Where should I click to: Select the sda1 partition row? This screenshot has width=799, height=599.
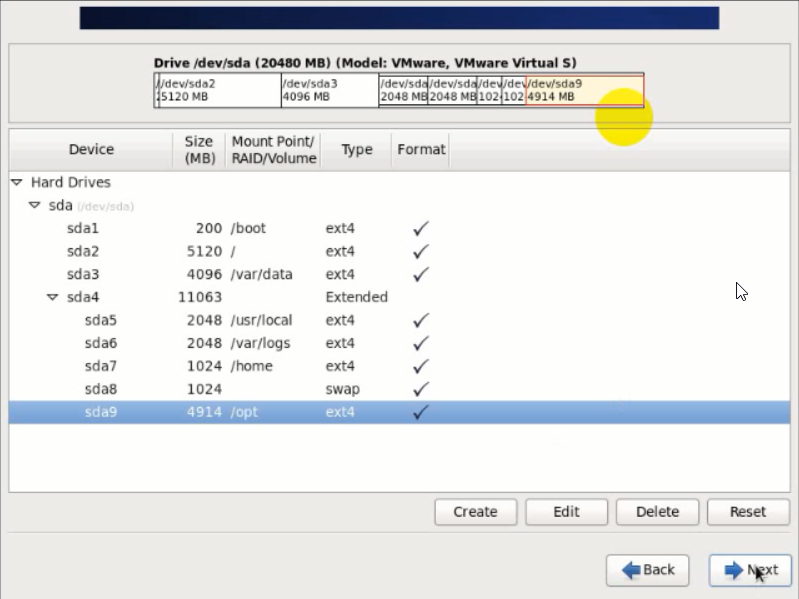(400, 228)
